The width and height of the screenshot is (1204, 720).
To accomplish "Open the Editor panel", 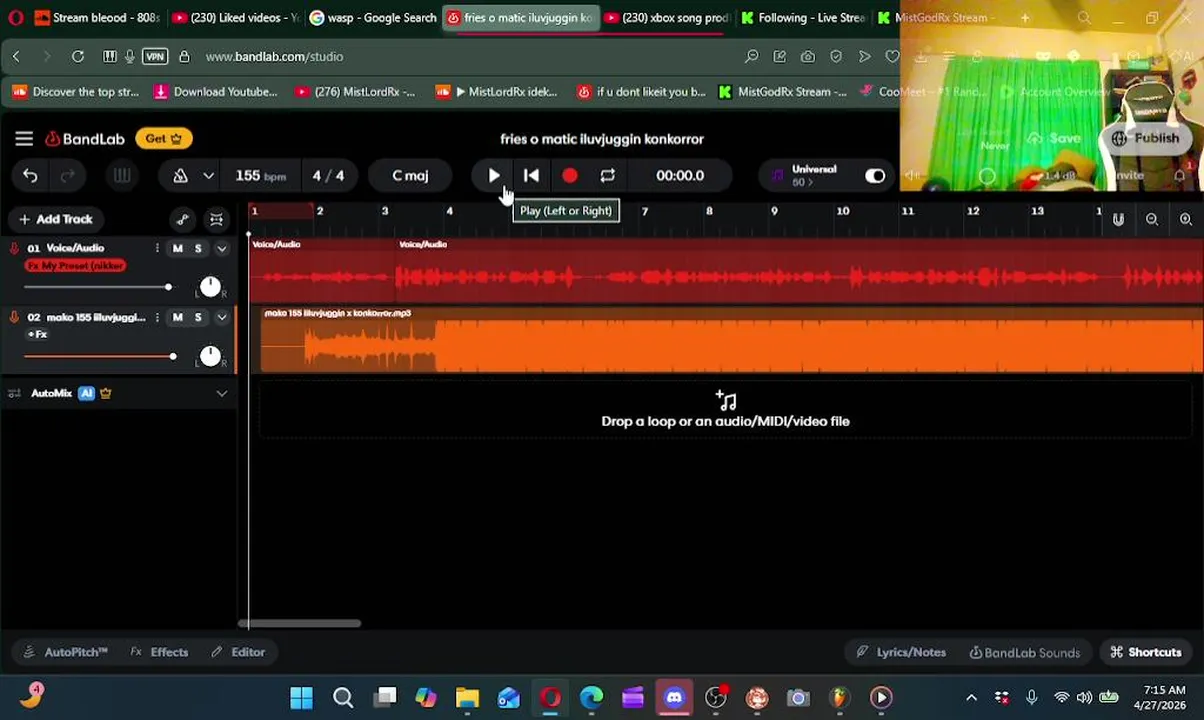I will pos(238,653).
